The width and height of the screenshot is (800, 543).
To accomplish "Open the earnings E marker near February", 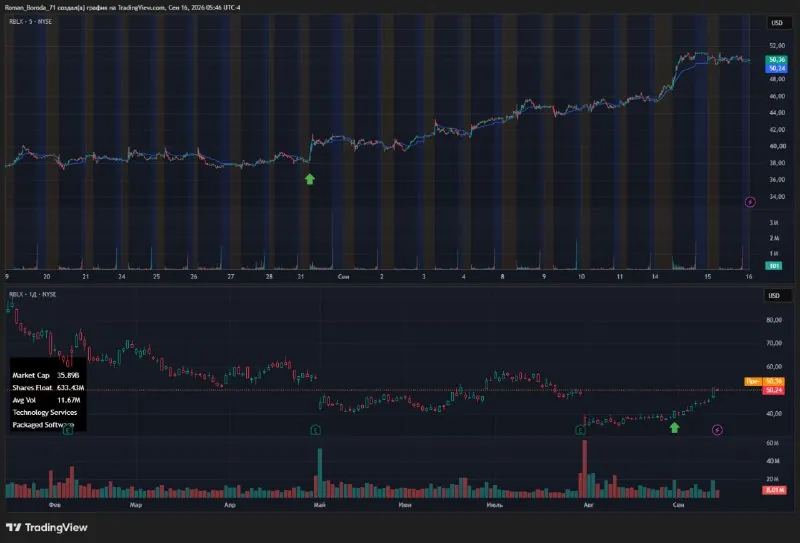I will 67,431.
